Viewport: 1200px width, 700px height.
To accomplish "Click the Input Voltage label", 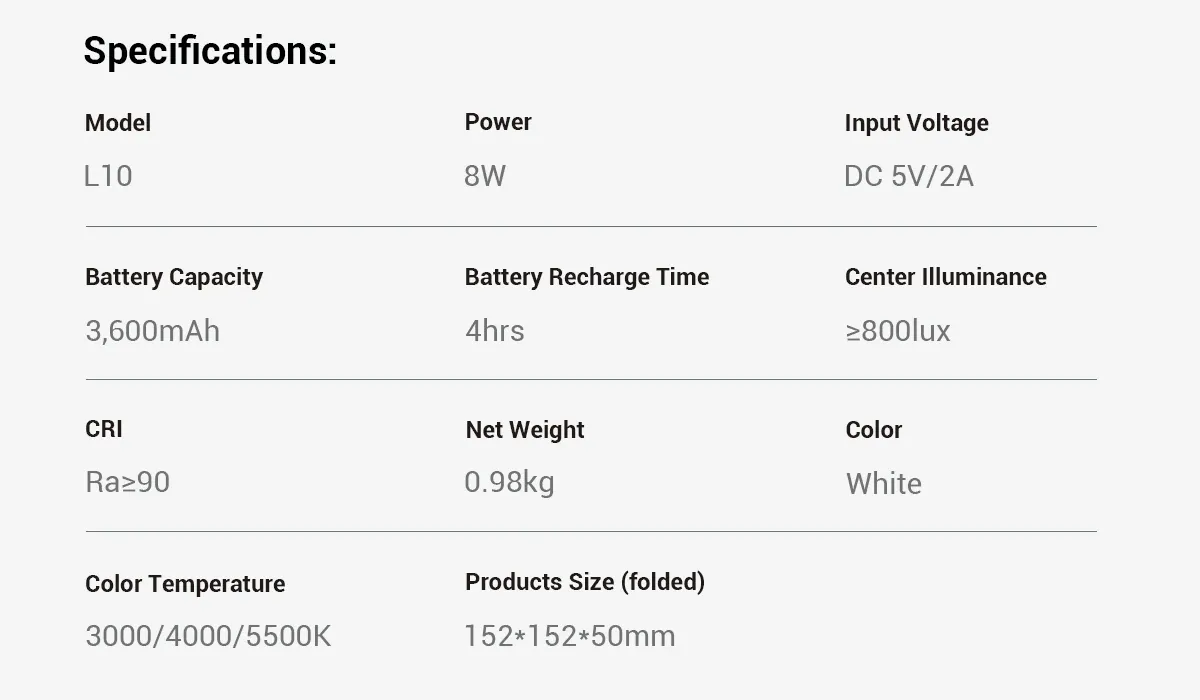I will (916, 123).
